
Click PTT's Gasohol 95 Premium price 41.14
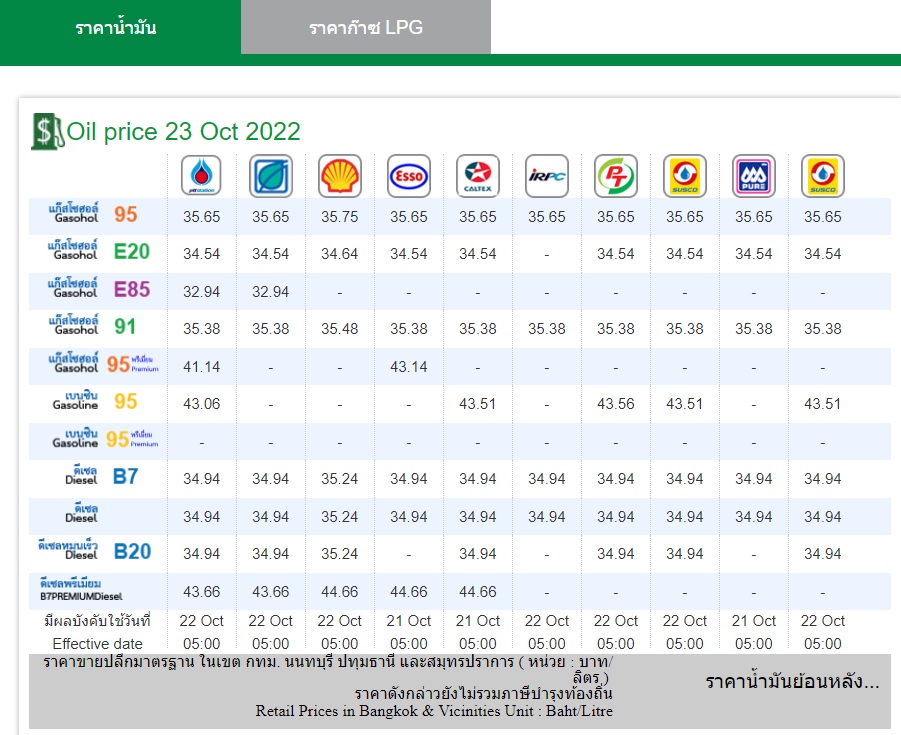[x=201, y=367]
